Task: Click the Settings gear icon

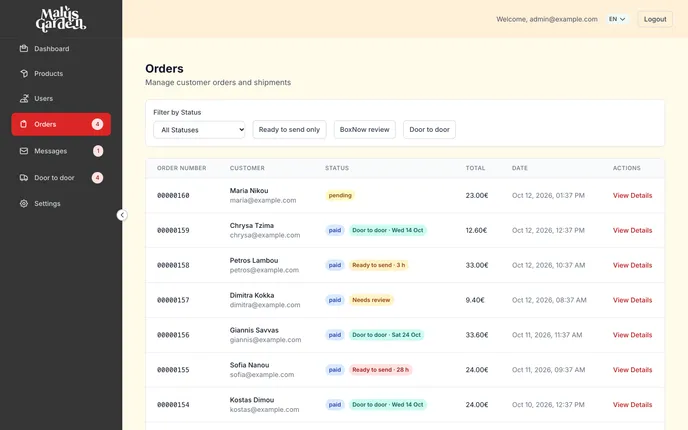Action: (24, 204)
